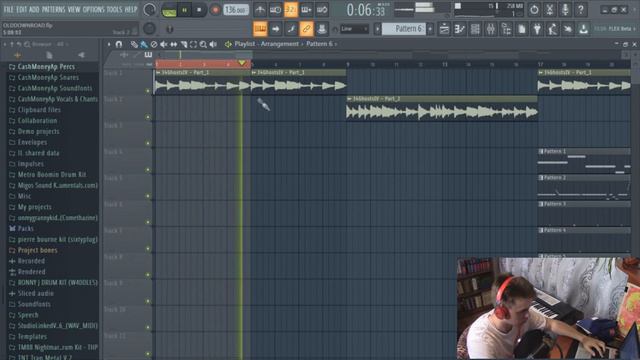Open the Playlist view icon
The width and height of the screenshot is (640, 360).
point(444,29)
